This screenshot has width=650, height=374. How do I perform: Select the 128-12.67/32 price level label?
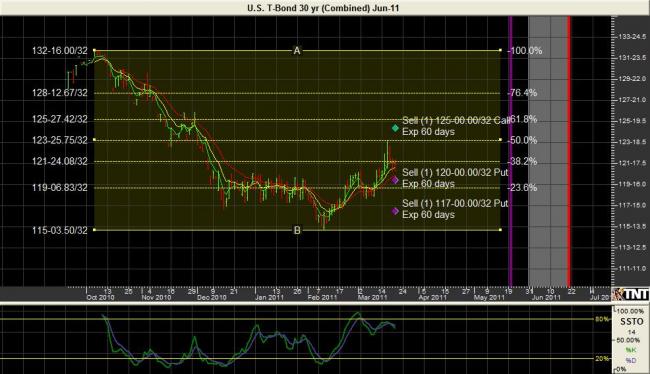tap(60, 92)
